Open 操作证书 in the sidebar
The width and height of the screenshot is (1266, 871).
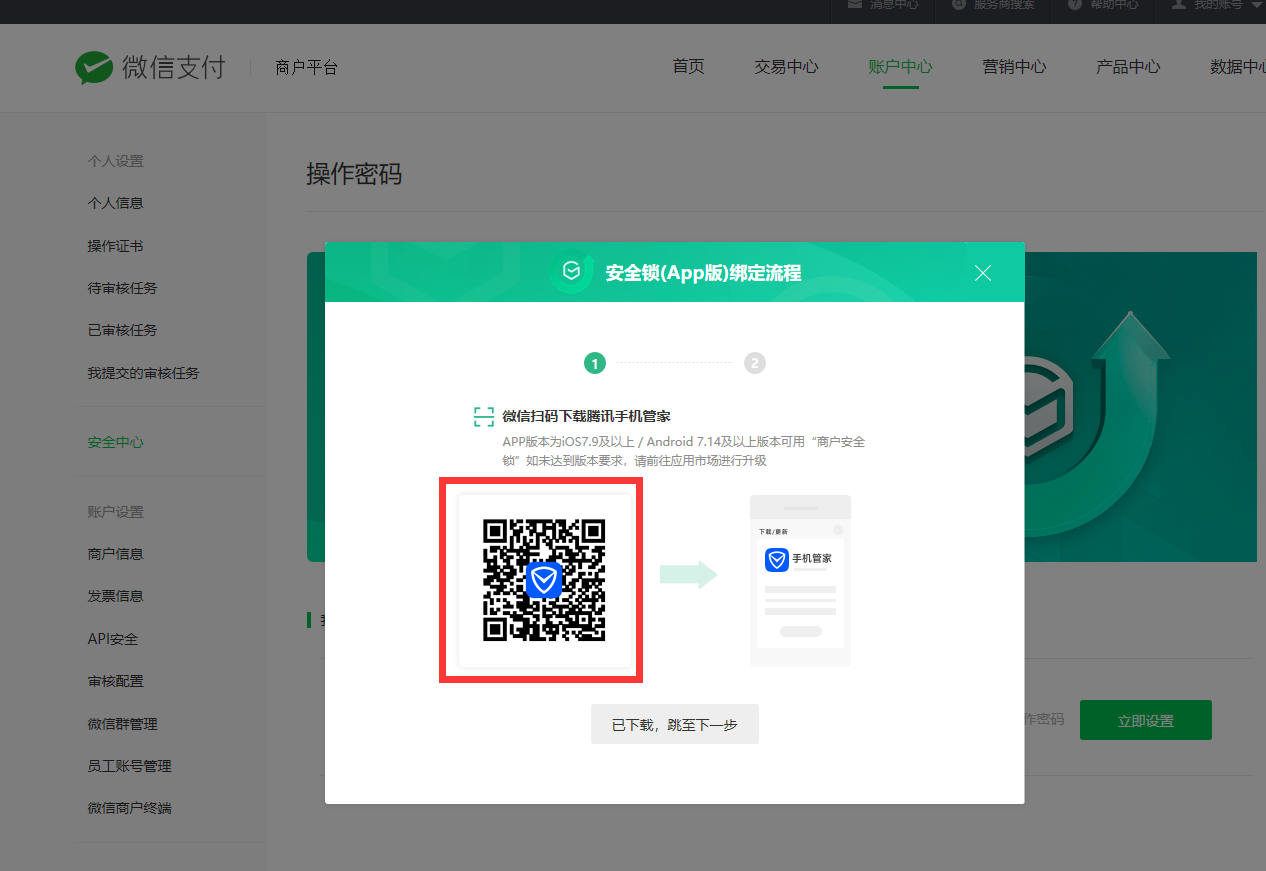(115, 246)
